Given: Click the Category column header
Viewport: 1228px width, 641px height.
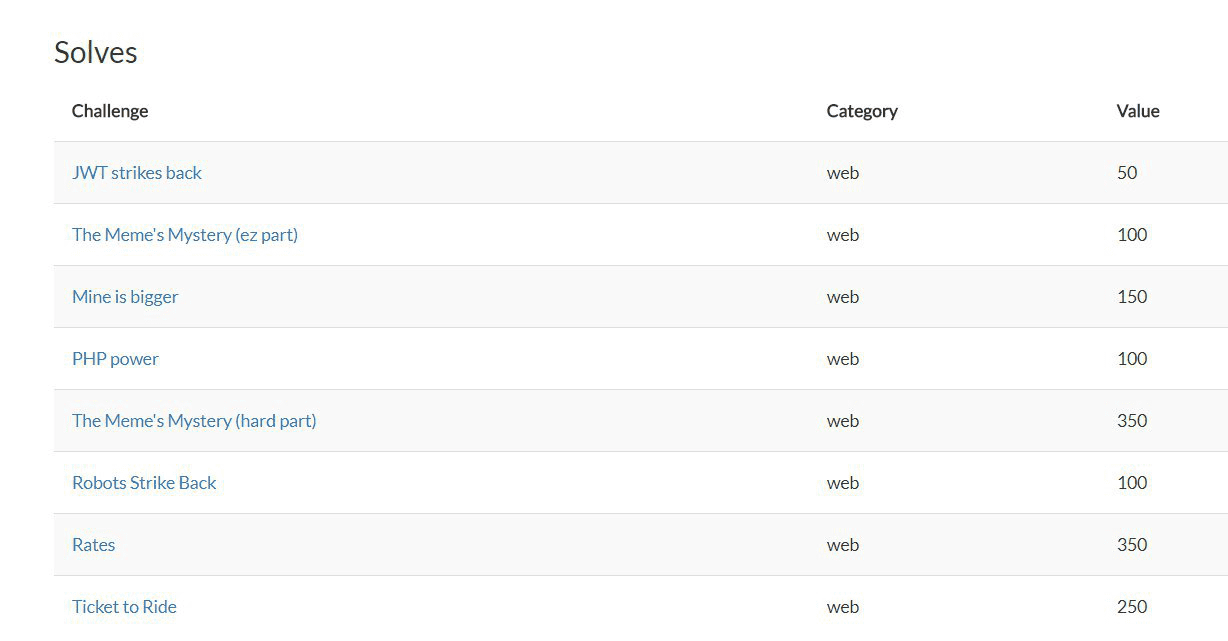Looking at the screenshot, I should [x=862, y=111].
